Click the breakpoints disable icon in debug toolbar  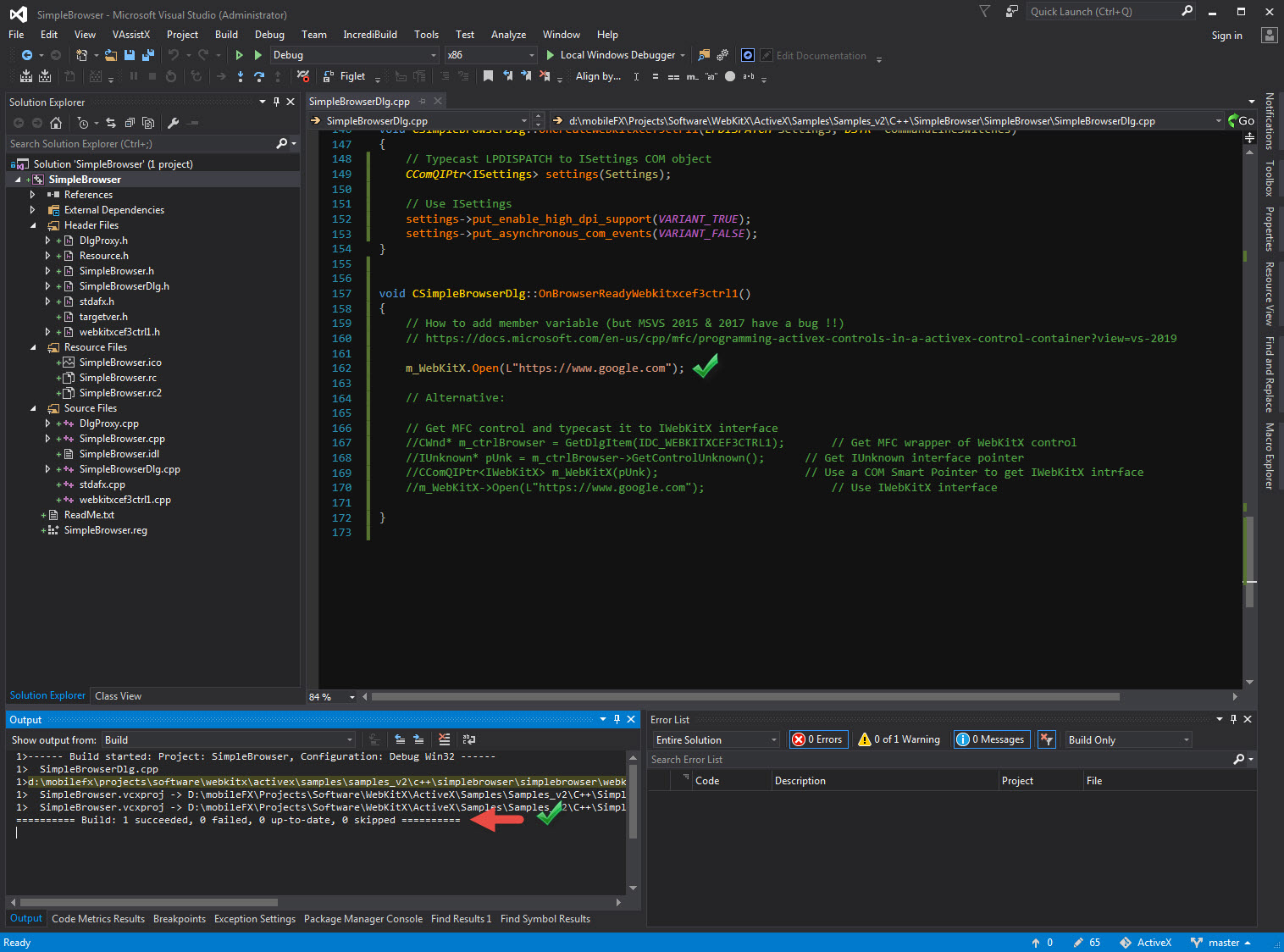tap(302, 76)
